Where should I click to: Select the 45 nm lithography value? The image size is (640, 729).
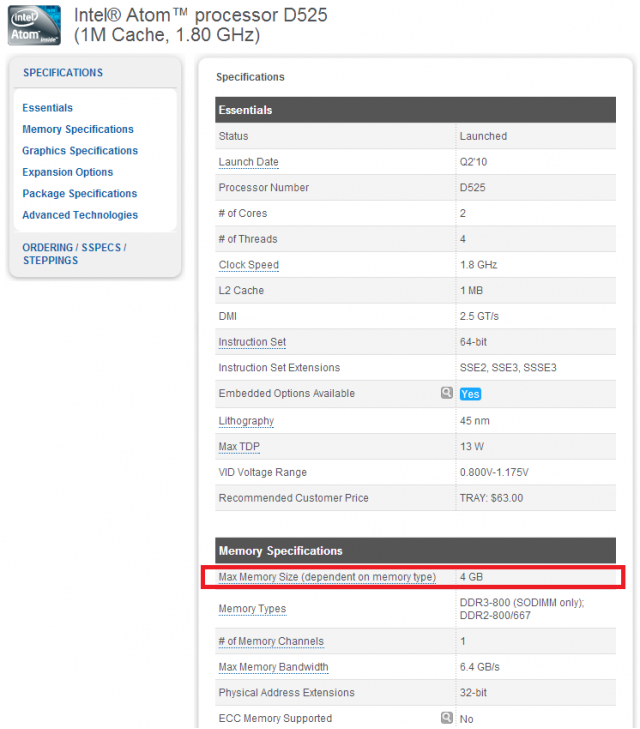click(475, 421)
